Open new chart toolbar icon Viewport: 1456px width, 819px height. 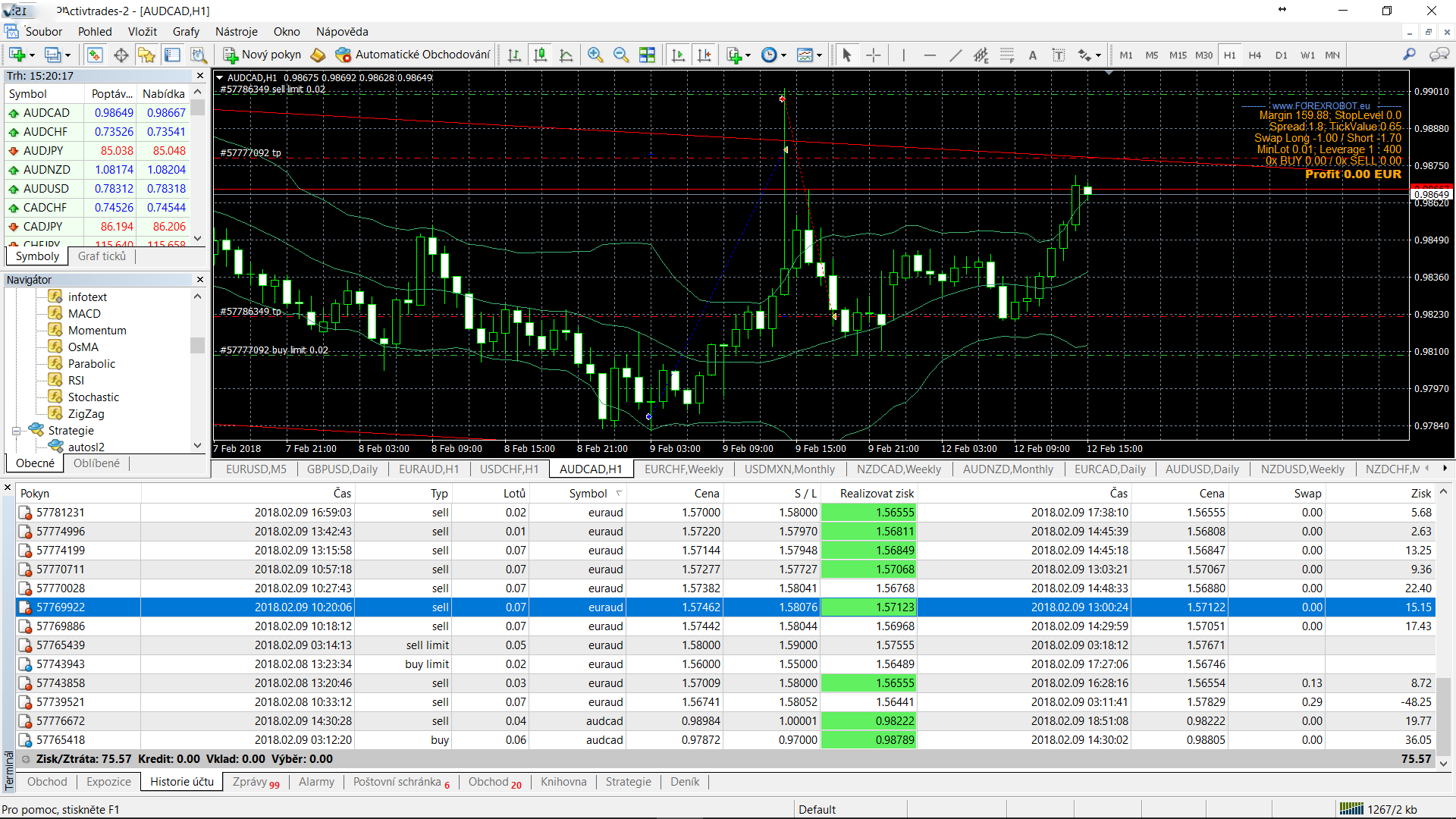point(17,55)
